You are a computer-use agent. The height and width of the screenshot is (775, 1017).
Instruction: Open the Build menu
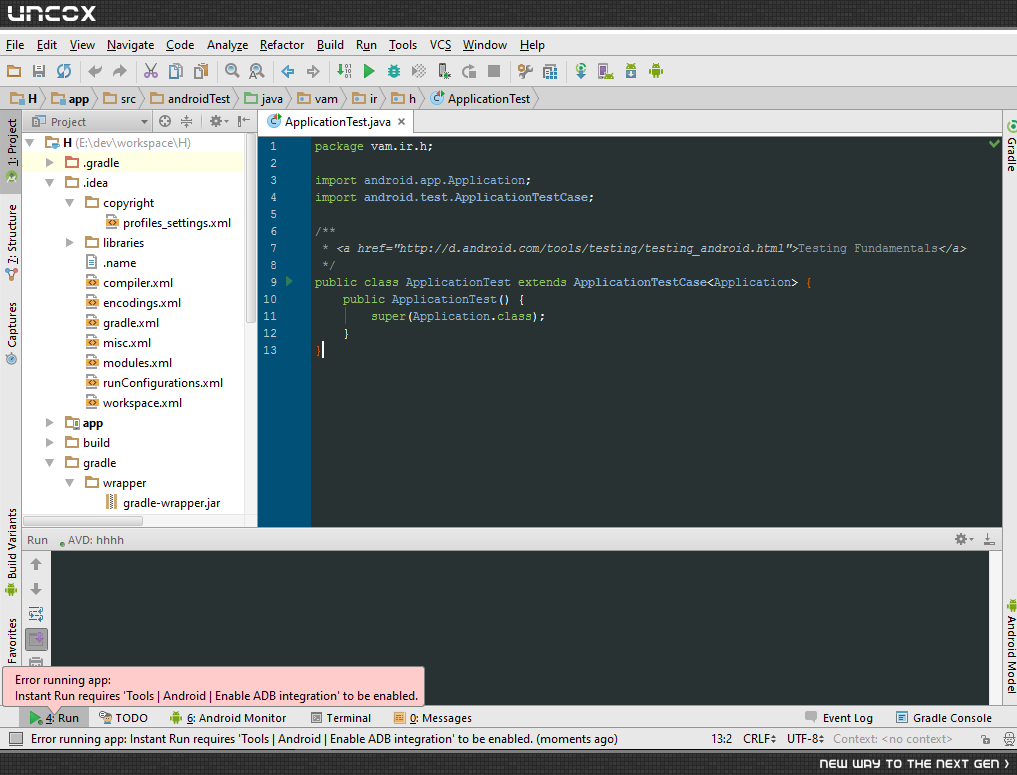click(x=330, y=45)
